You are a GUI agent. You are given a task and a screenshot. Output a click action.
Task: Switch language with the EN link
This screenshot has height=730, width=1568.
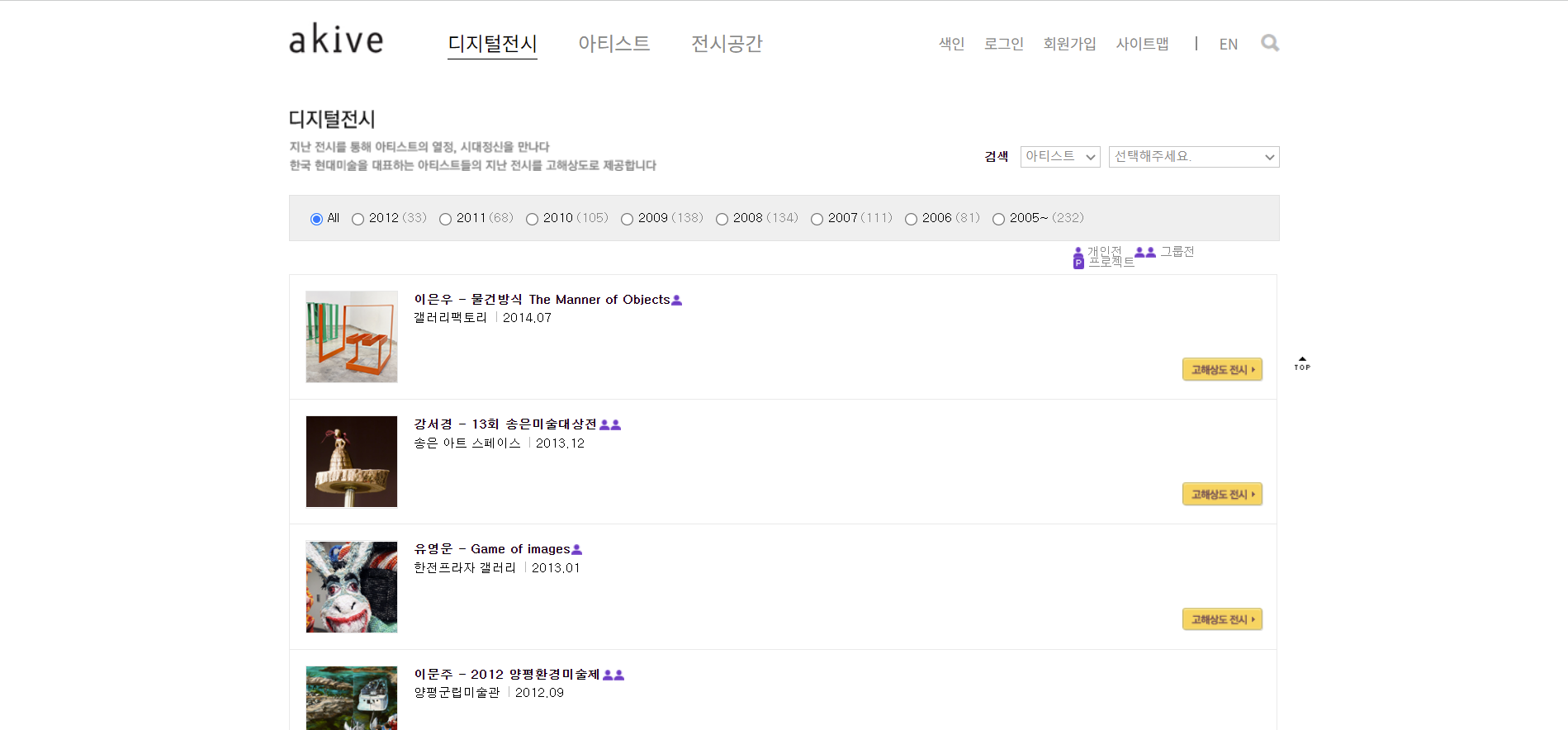coord(1228,45)
